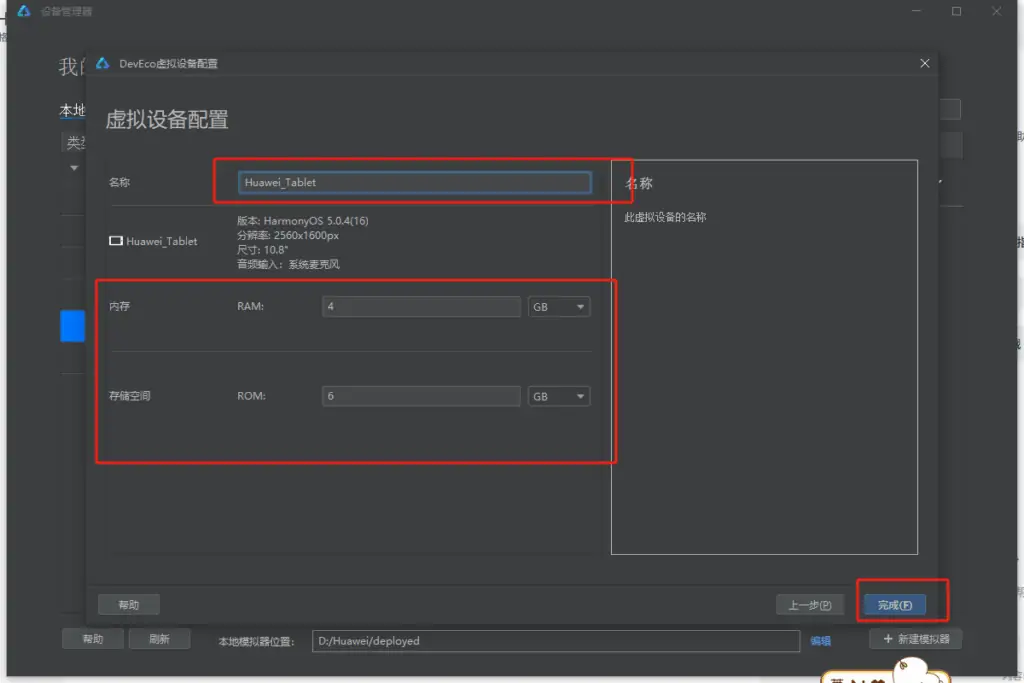The height and width of the screenshot is (683, 1024).
Task: Open the RAM unit GB dropdown
Action: 558,307
